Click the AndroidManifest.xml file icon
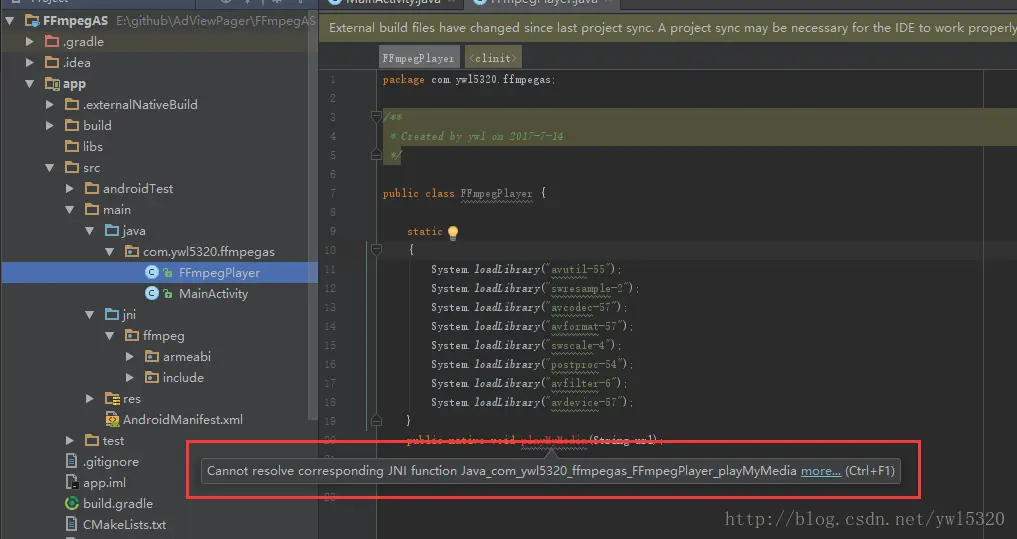Image resolution: width=1017 pixels, height=539 pixels. click(112, 420)
